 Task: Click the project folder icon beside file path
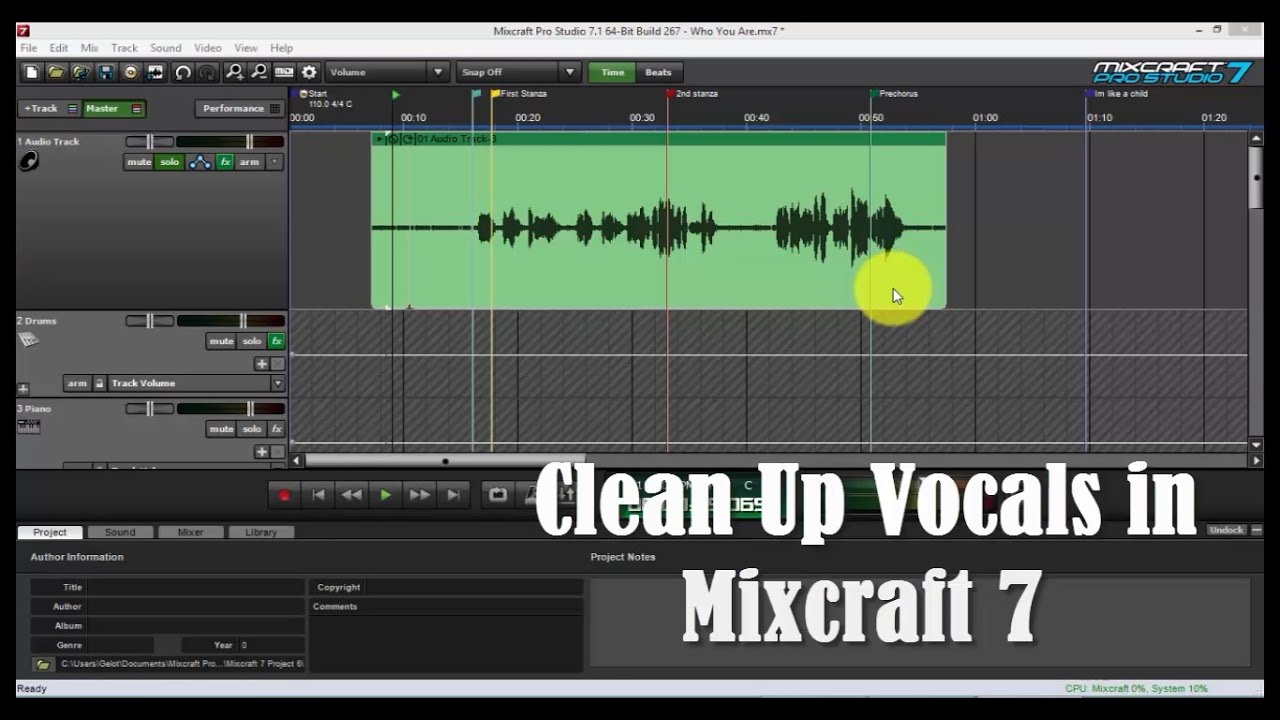[43, 664]
